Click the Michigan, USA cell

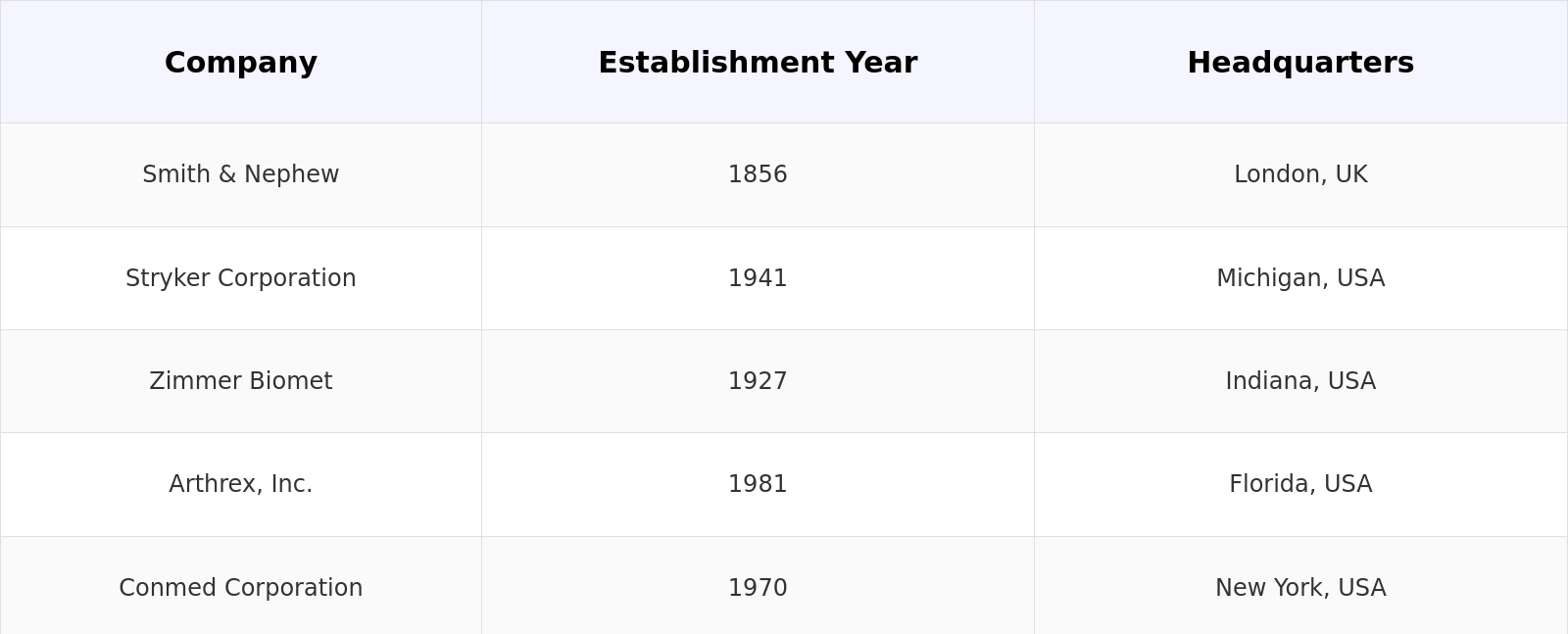[x=1300, y=278]
